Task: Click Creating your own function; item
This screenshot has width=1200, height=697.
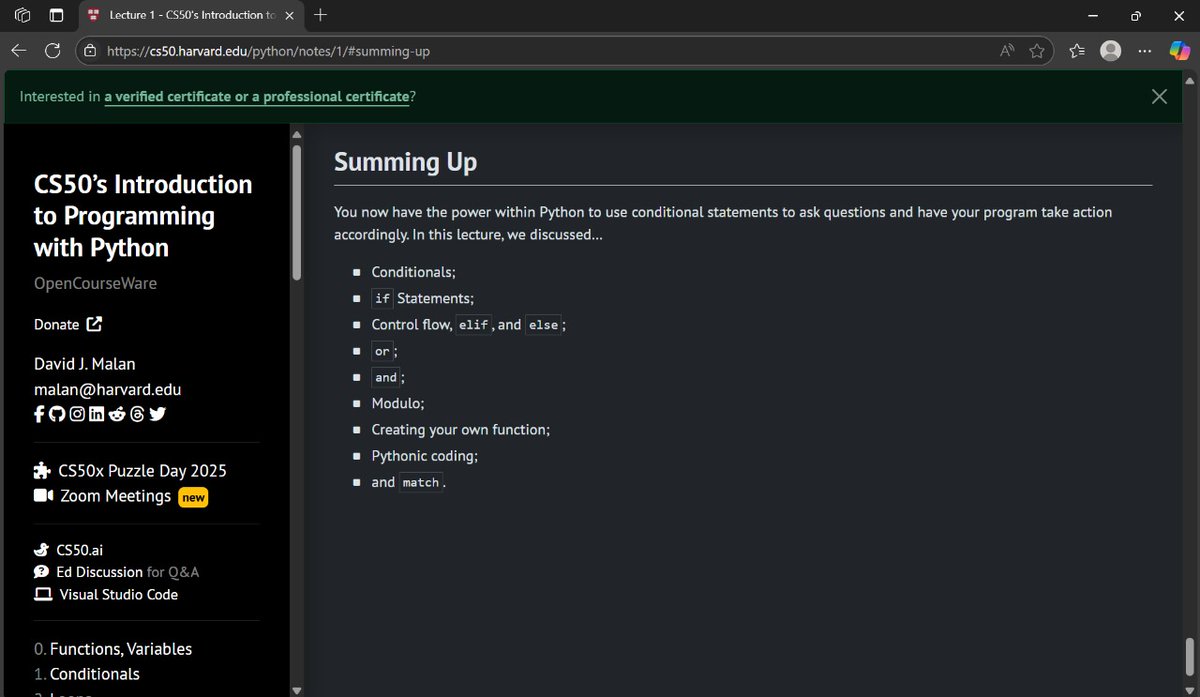Action: (461, 429)
